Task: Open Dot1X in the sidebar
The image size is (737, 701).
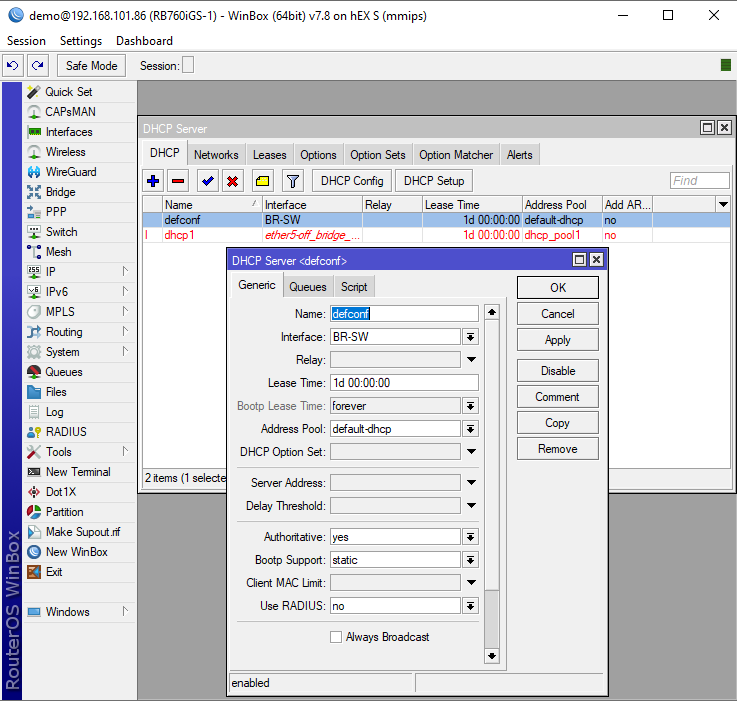Action: pos(79,492)
